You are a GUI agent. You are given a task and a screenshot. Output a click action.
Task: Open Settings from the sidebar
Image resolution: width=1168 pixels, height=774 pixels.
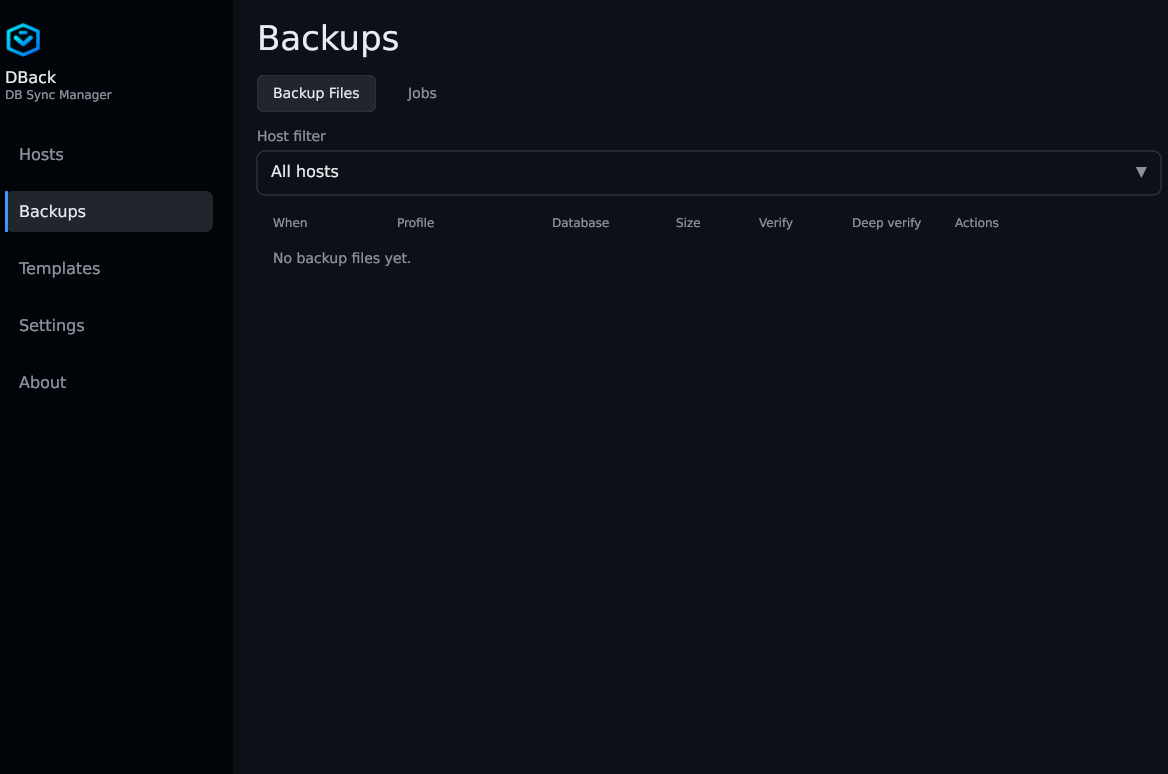[x=109, y=326]
